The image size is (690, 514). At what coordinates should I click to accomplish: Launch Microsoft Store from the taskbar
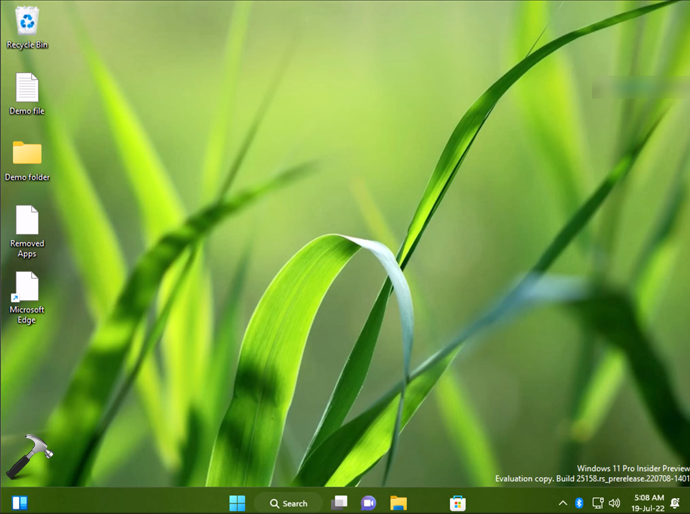pos(457,503)
